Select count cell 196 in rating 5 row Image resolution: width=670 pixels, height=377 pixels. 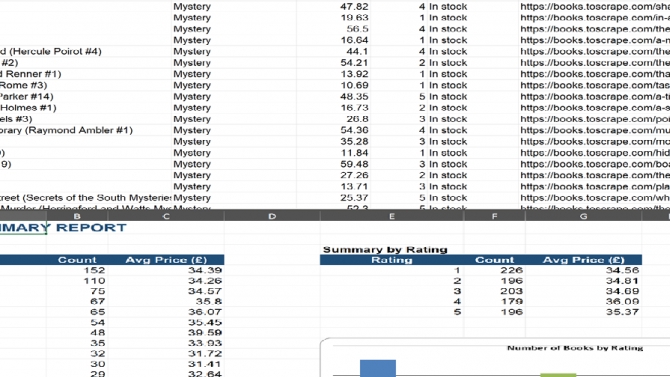tap(494, 312)
